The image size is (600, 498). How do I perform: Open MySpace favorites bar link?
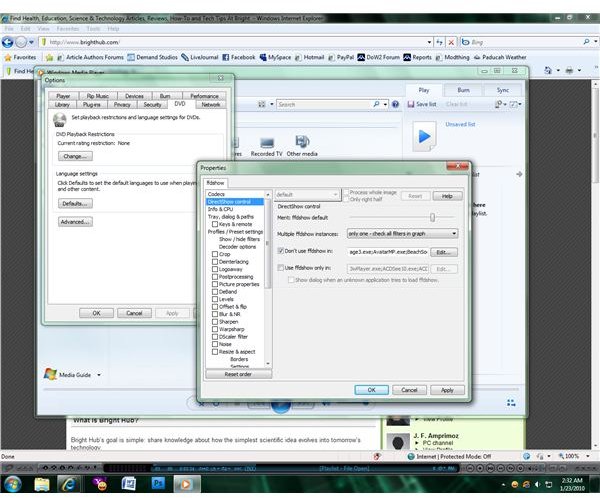(275, 57)
